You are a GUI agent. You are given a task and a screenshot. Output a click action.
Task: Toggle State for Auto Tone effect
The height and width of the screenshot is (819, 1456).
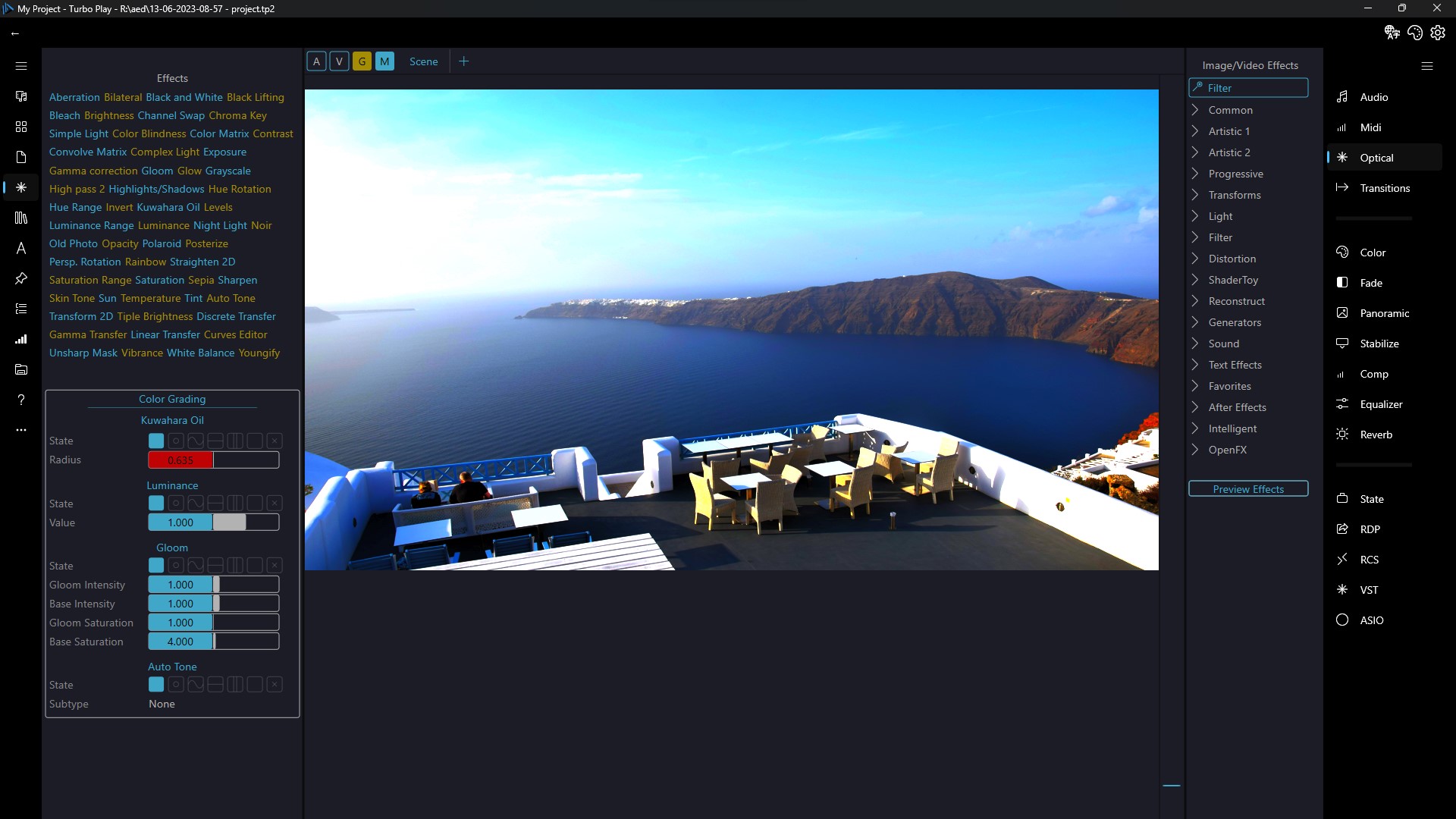156,684
